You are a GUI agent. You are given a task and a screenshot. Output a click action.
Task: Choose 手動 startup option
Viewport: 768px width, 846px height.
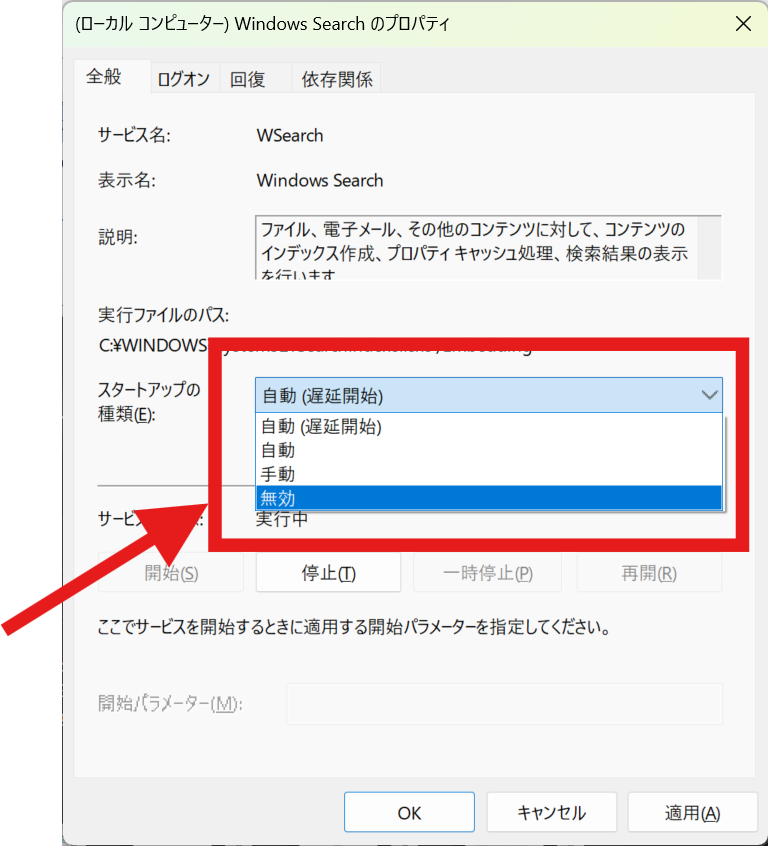point(488,474)
